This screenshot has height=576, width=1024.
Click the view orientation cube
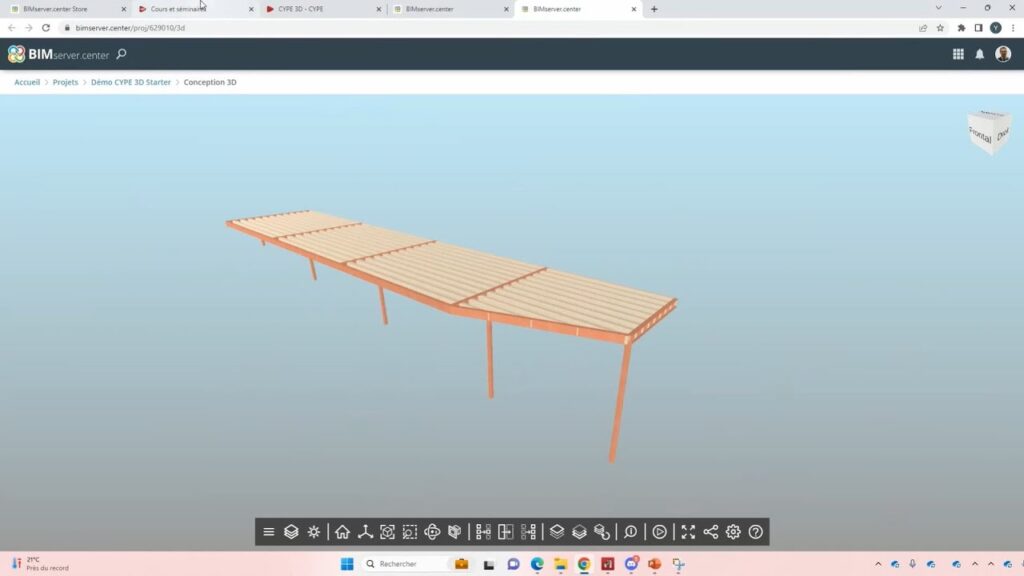[987, 132]
